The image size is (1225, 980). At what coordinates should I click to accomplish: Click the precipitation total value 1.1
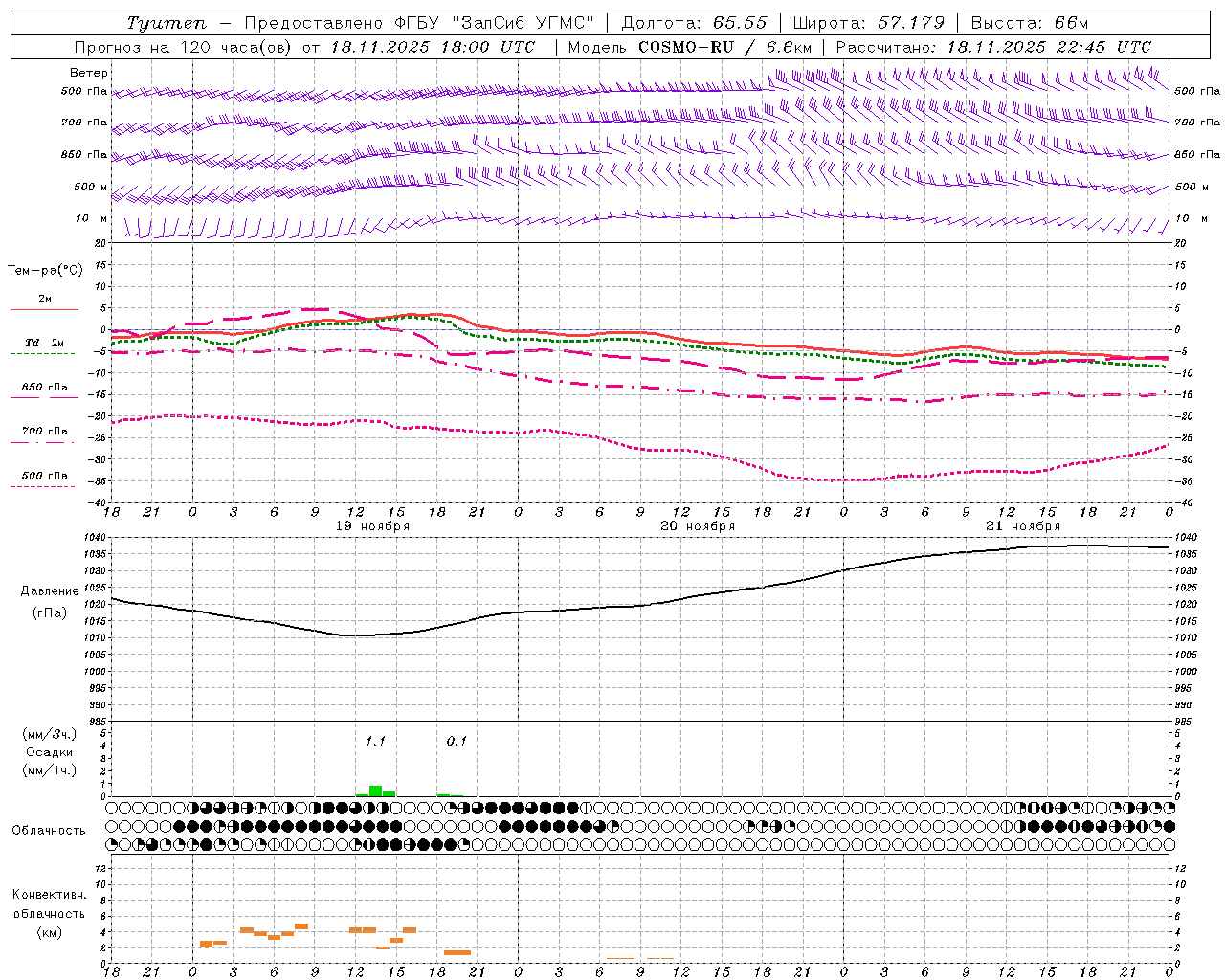coord(375,741)
